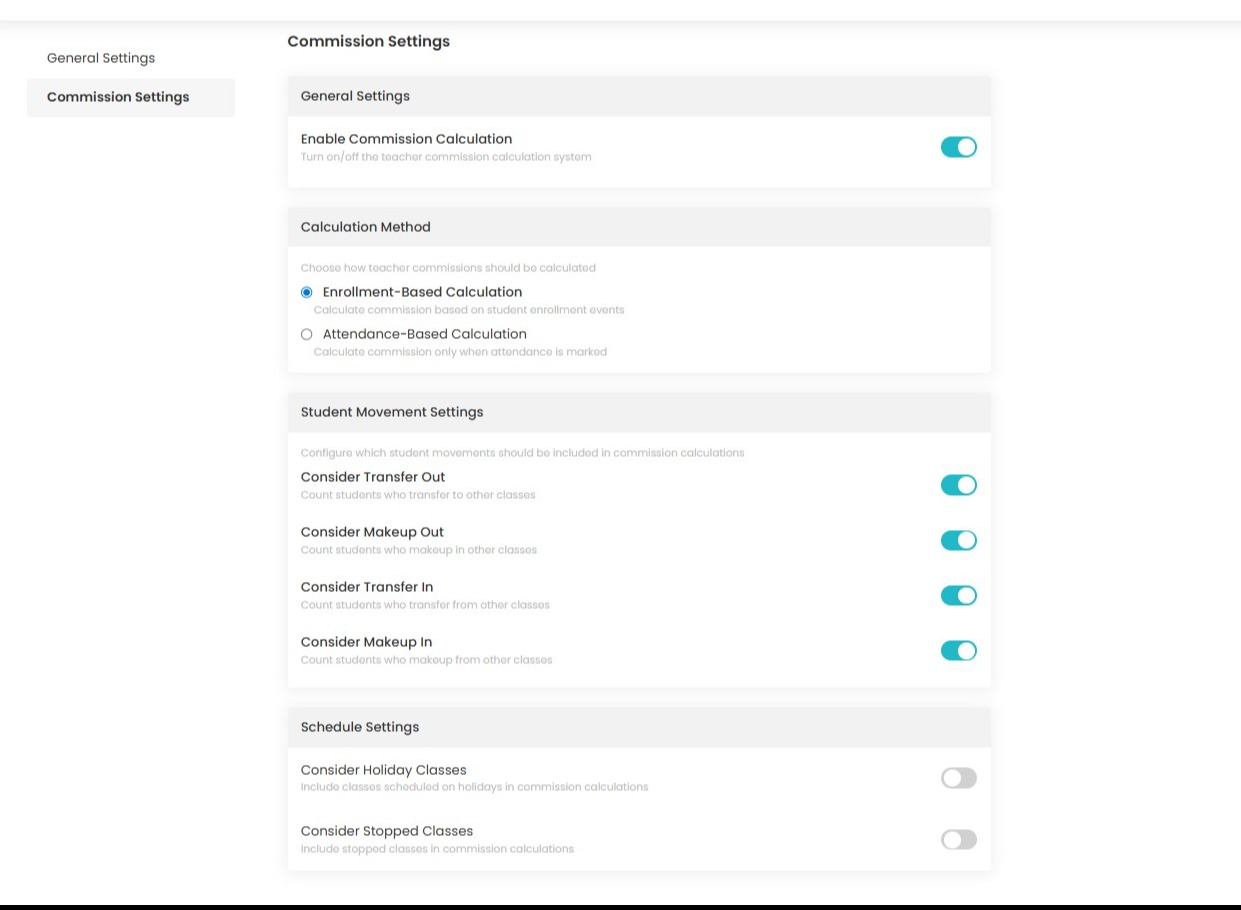Click the Enable Commission Calculation label text
Image resolution: width=1241 pixels, height=910 pixels.
[406, 139]
